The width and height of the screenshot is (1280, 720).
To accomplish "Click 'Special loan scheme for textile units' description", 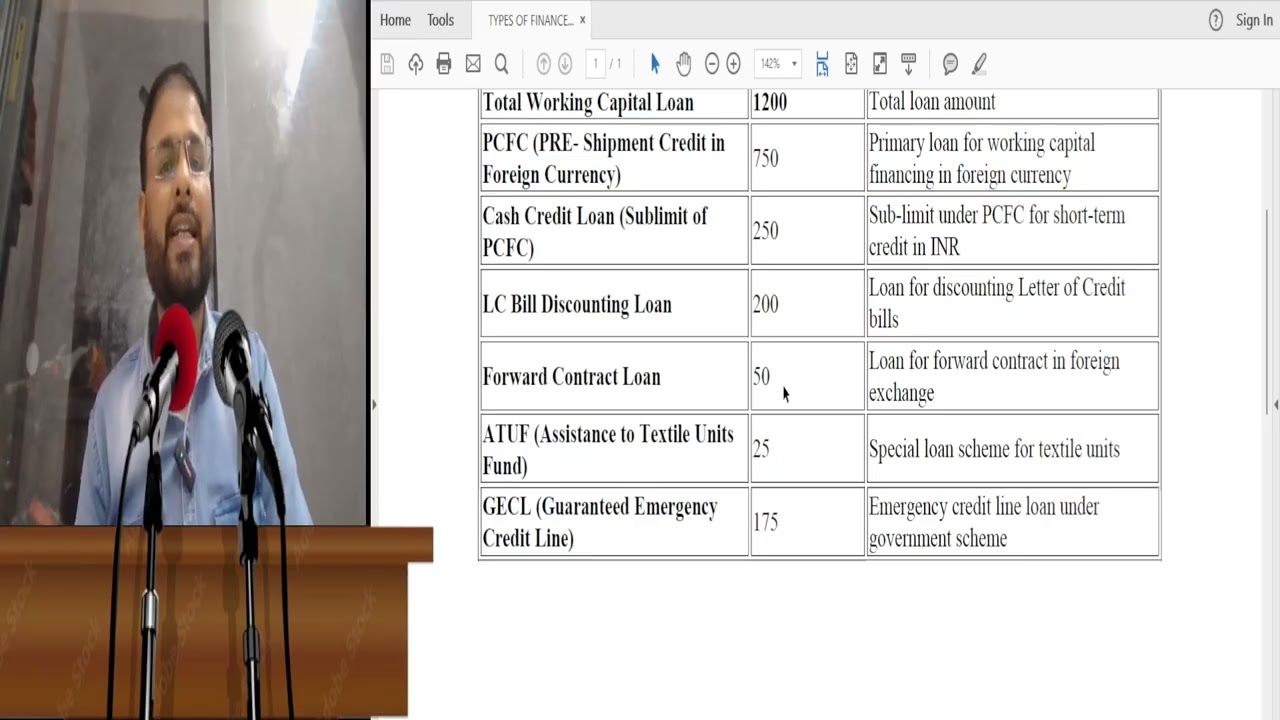I will [994, 450].
